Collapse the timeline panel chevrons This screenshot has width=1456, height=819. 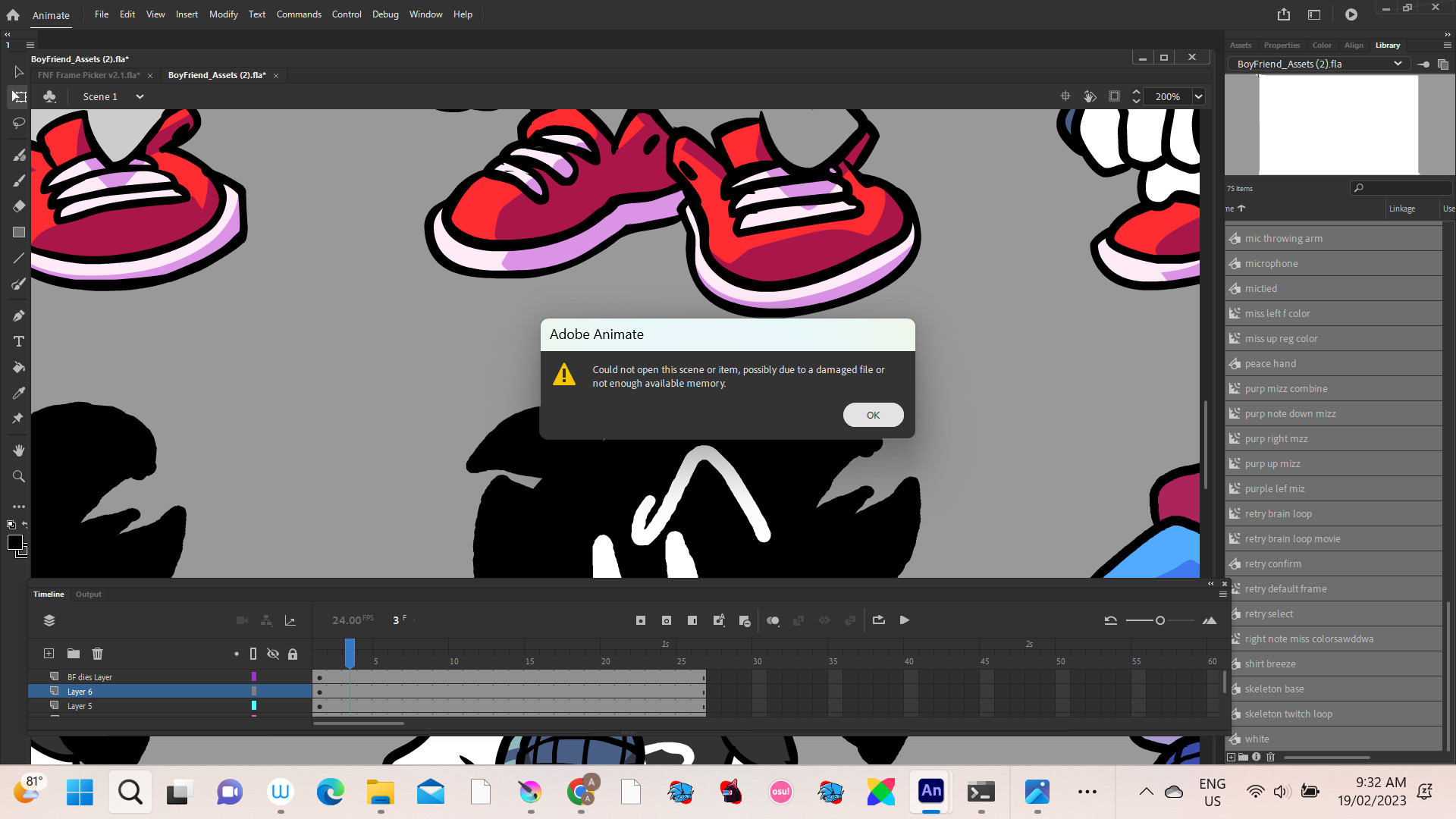[x=1211, y=584]
